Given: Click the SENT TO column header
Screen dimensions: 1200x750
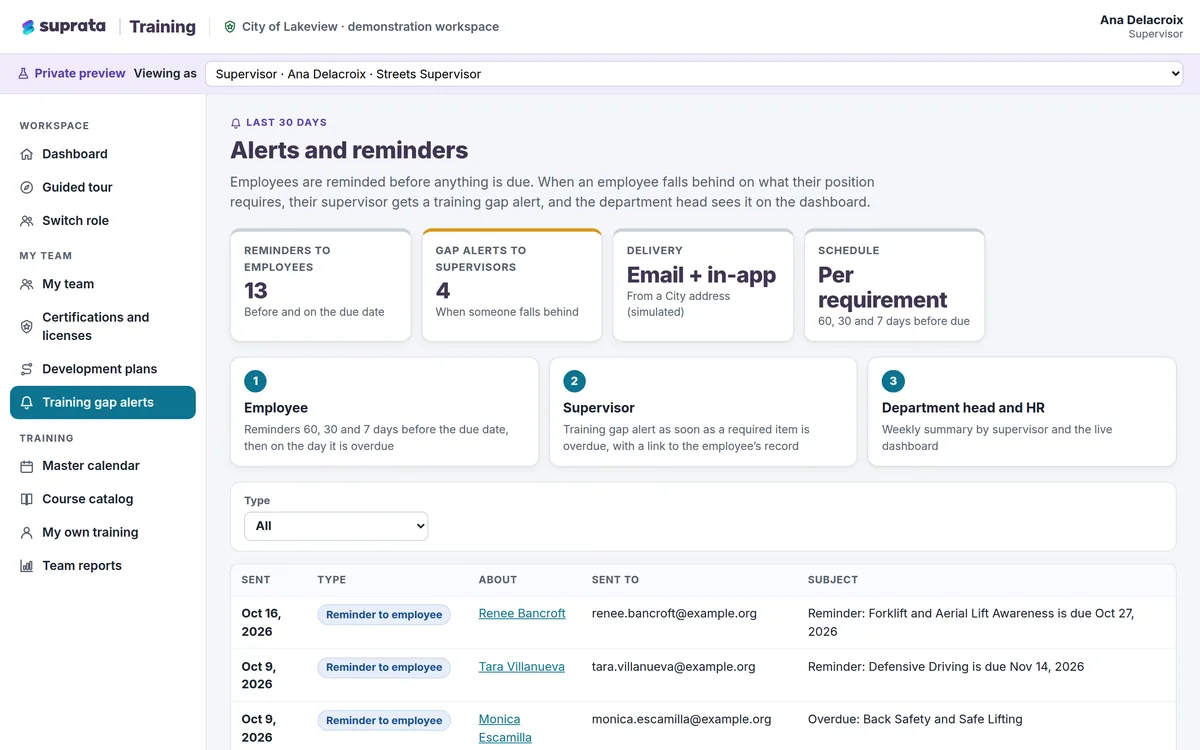Looking at the screenshot, I should pos(615,580).
